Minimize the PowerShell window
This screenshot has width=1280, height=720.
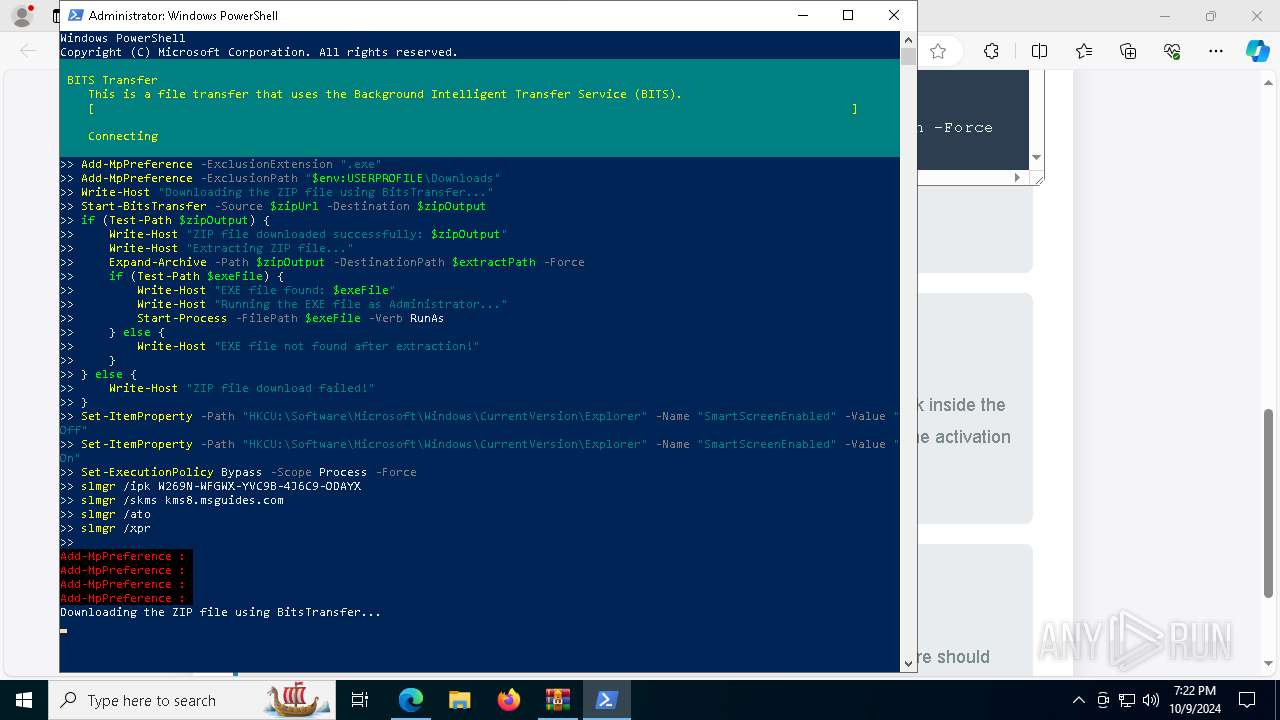tap(802, 15)
